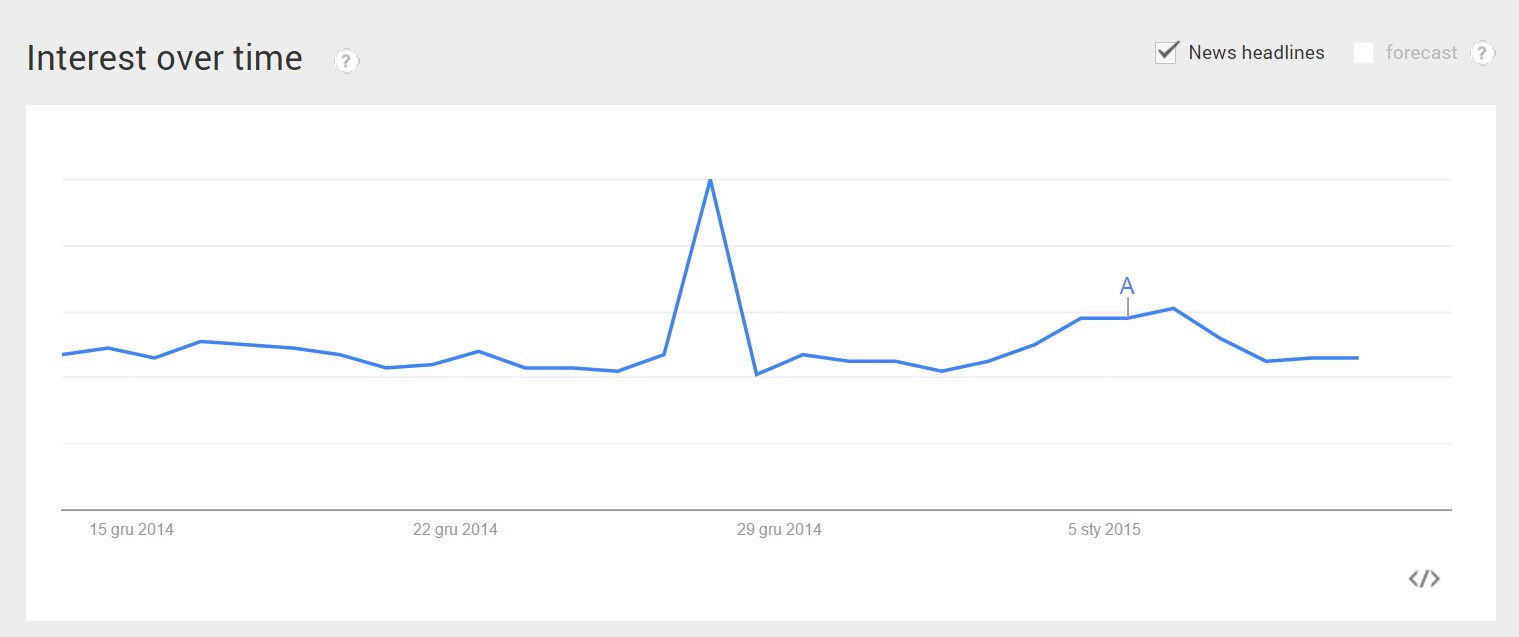
Task: Open help icon beside Interest over time
Action: (346, 61)
